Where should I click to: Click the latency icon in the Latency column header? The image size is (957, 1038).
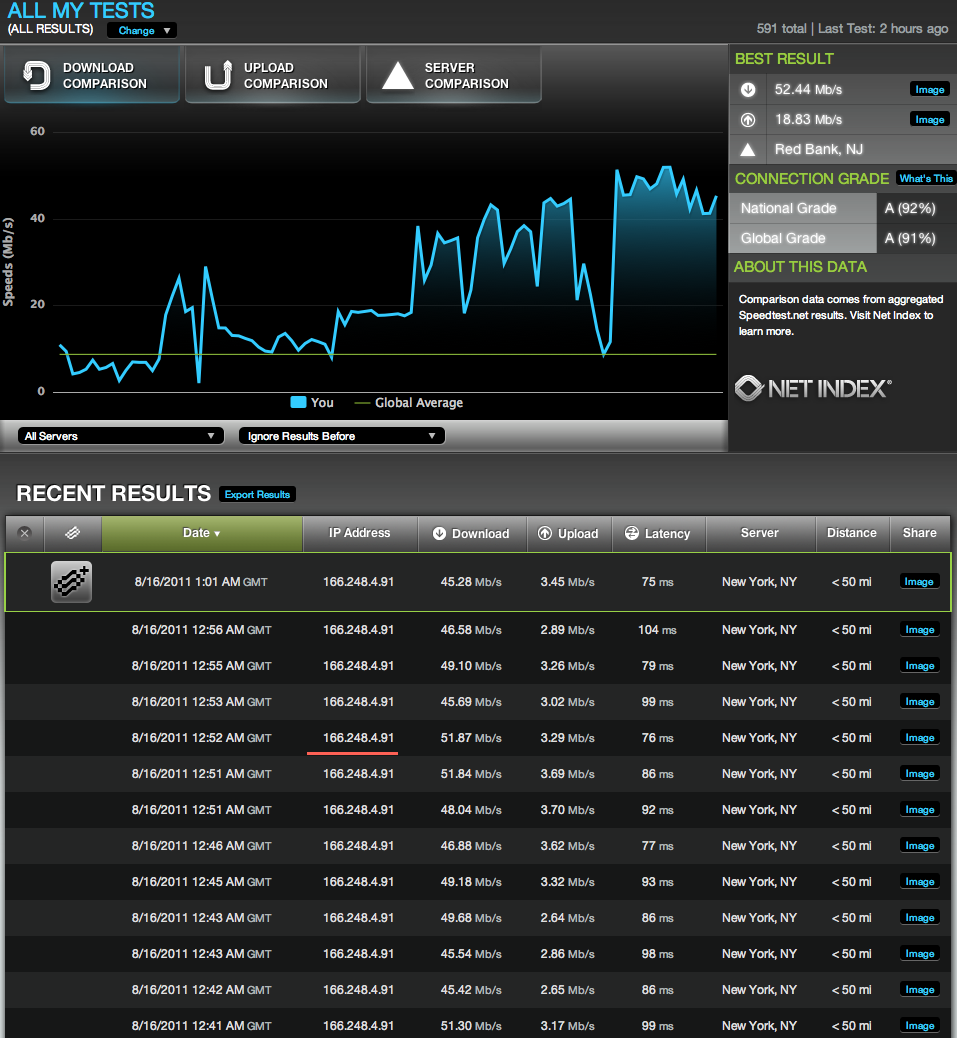(x=632, y=534)
